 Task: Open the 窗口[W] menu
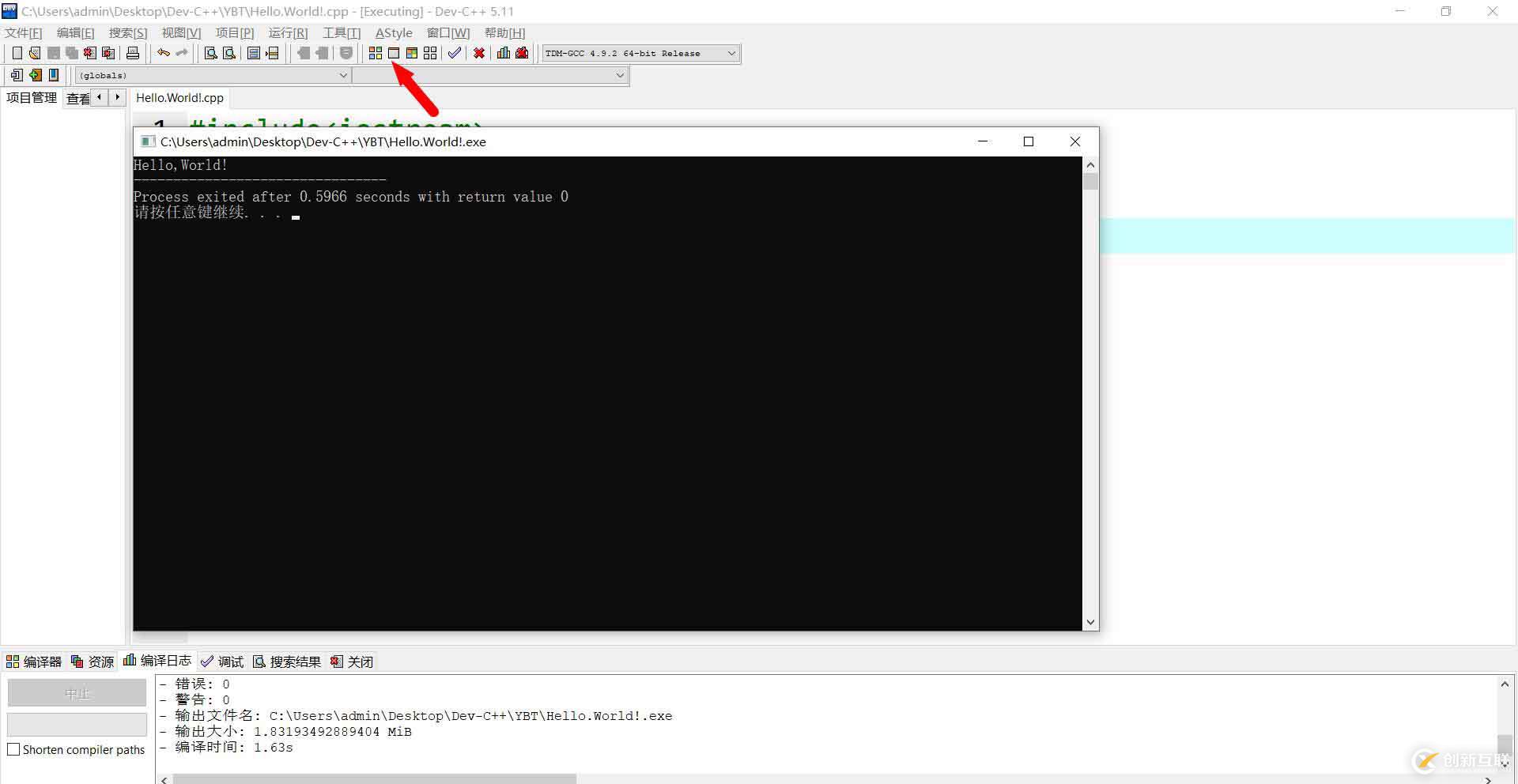click(x=448, y=32)
